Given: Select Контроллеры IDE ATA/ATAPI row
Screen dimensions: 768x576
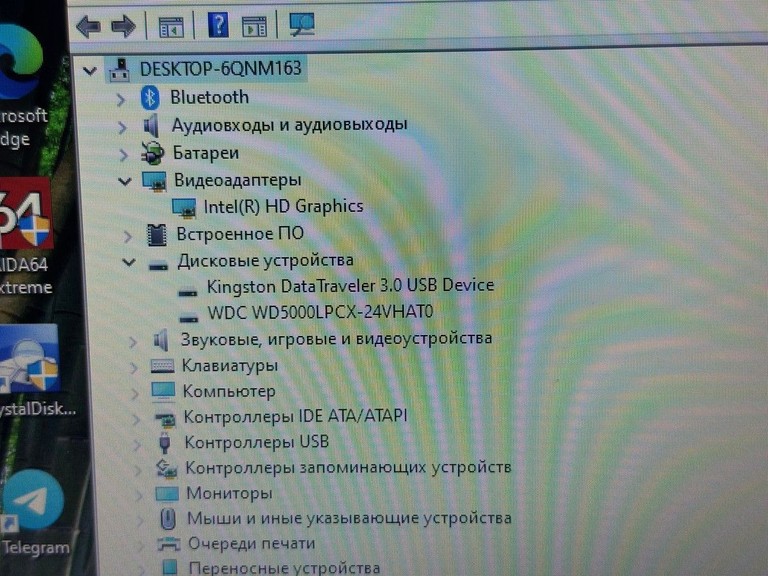Looking at the screenshot, I should tap(295, 416).
